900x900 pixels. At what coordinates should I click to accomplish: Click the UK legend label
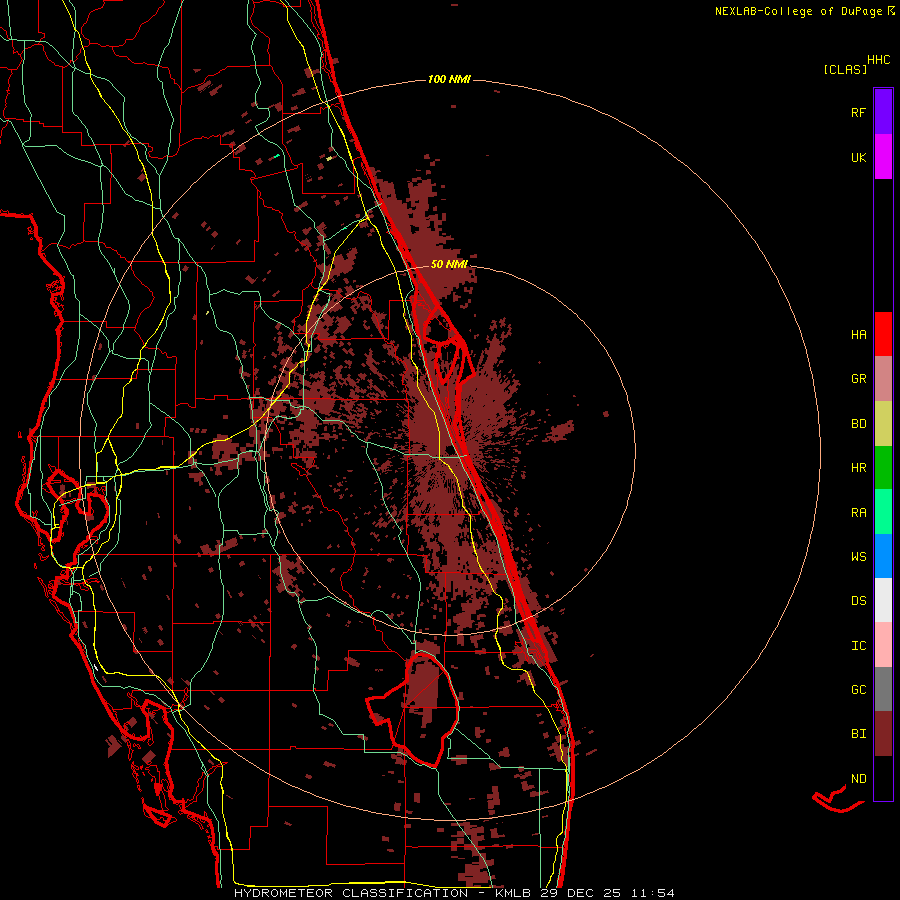[x=858, y=157]
